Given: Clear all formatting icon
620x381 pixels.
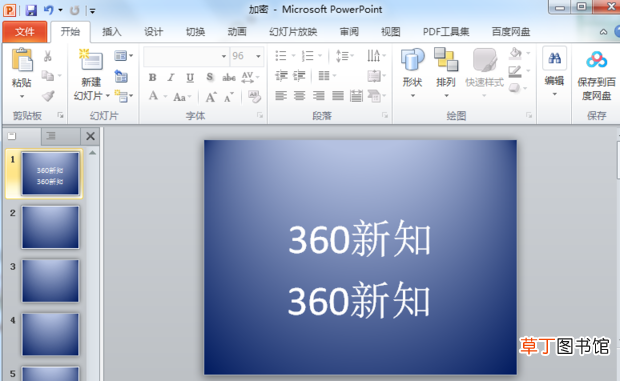Looking at the screenshot, I should (x=254, y=96).
